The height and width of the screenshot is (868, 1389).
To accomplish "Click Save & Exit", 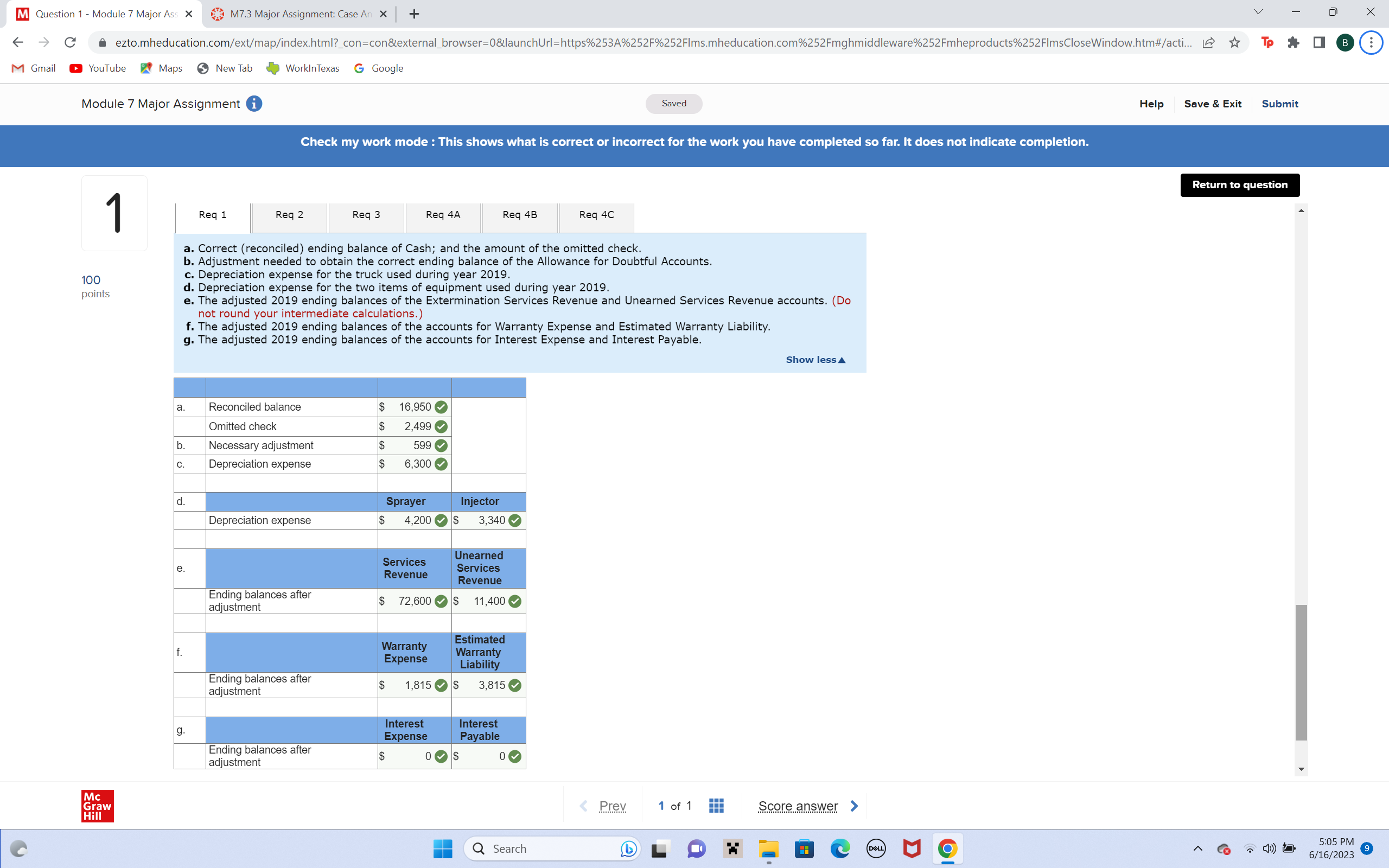I will [1212, 104].
